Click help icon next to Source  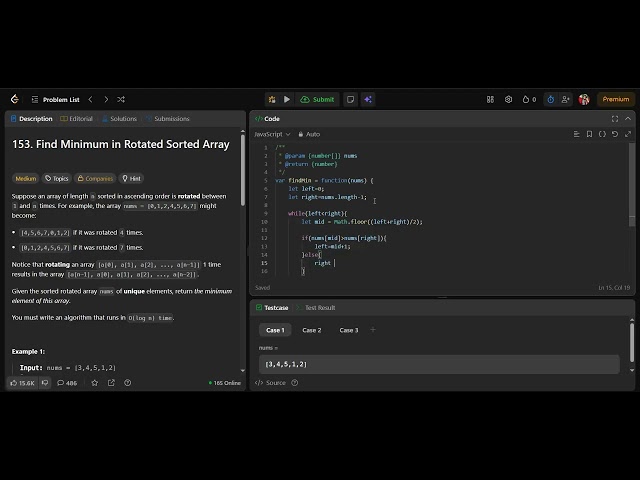(295, 383)
